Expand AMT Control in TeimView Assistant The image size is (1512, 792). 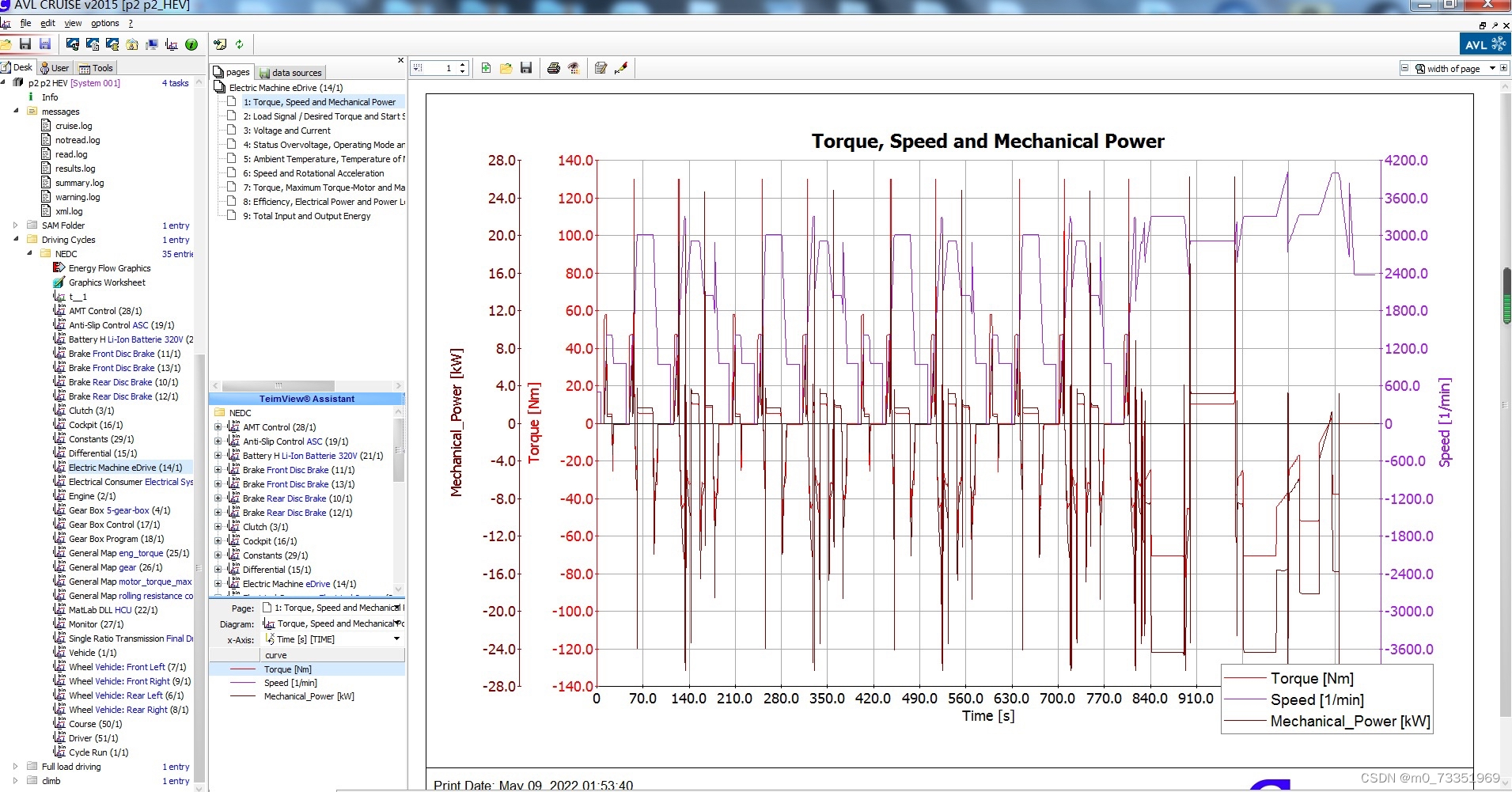point(218,427)
